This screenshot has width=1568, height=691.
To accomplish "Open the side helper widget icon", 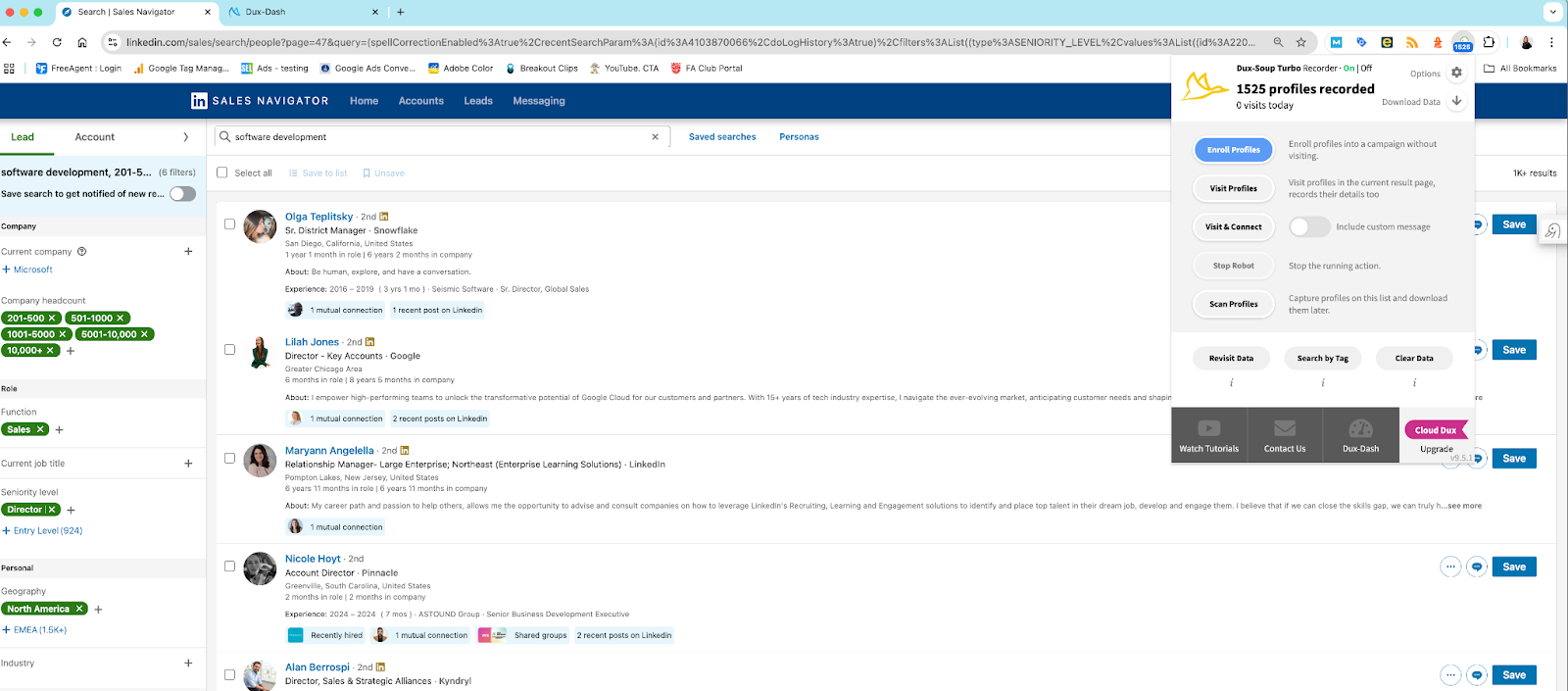I will [x=1552, y=231].
